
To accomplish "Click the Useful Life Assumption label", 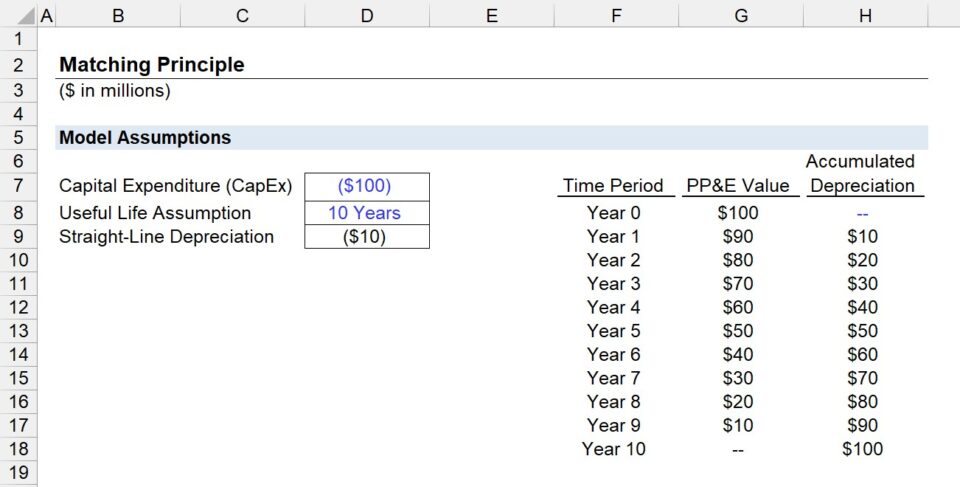I will [x=155, y=213].
